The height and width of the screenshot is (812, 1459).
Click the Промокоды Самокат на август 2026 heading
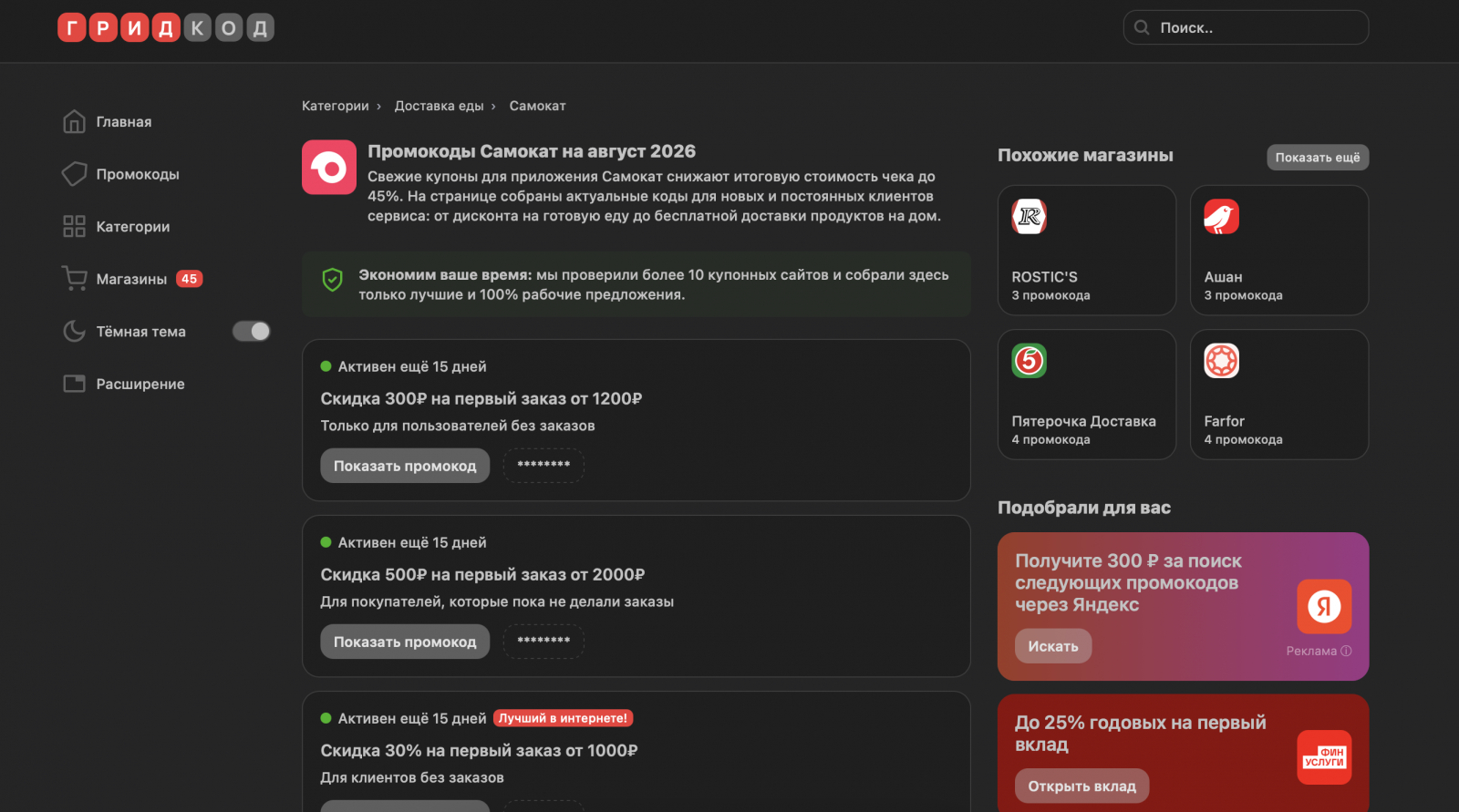(x=532, y=151)
